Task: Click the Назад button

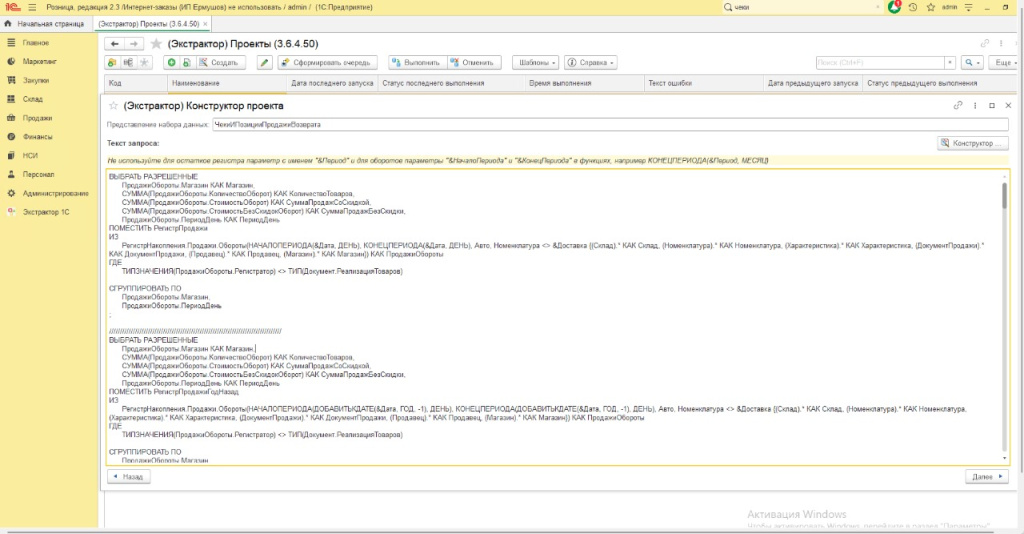Action: [x=128, y=477]
